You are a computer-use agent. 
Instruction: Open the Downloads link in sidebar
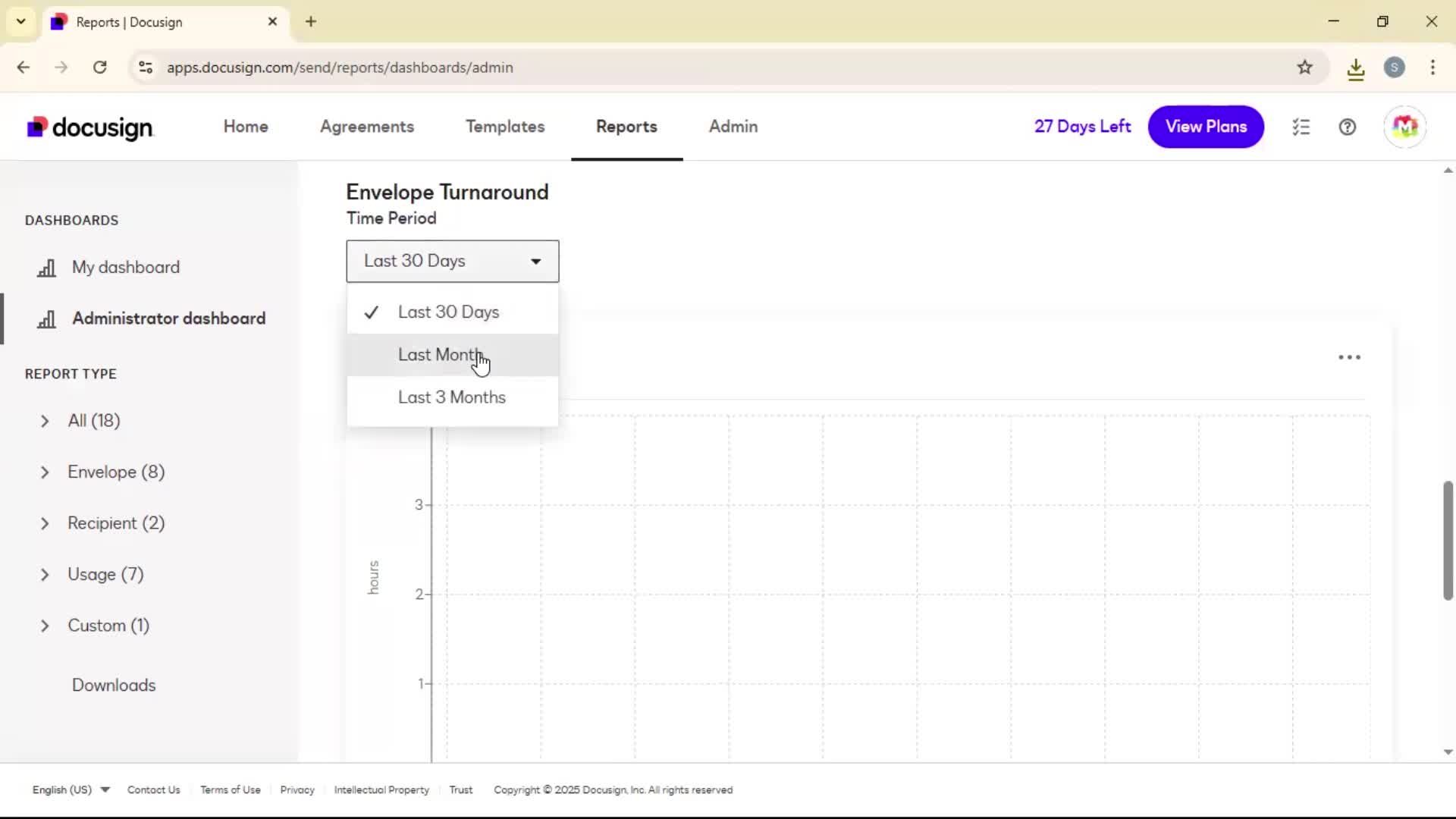pyautogui.click(x=114, y=685)
